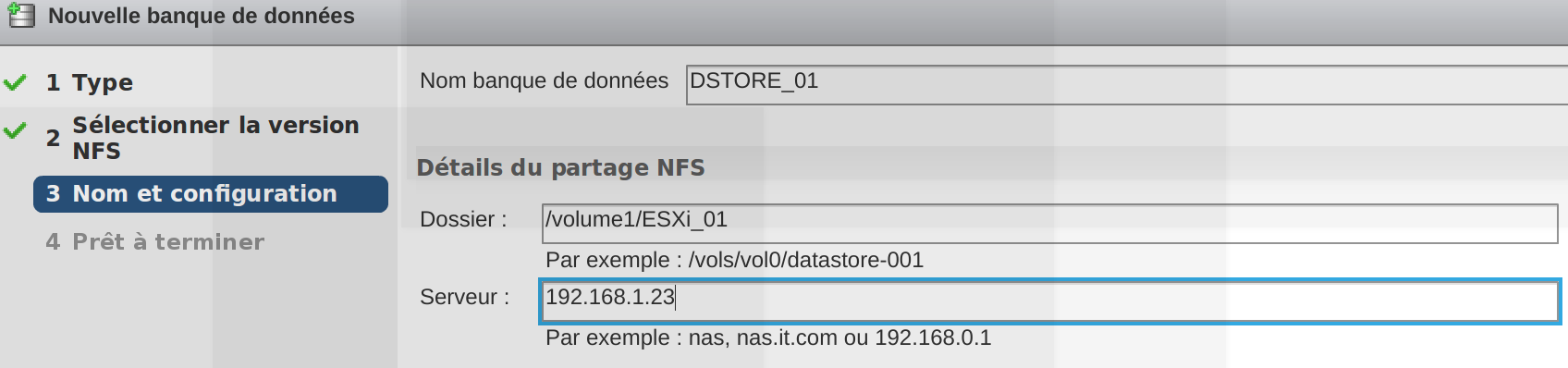Viewport: 1568px width, 368px height.
Task: Click the Dossier label
Action: 463,219
